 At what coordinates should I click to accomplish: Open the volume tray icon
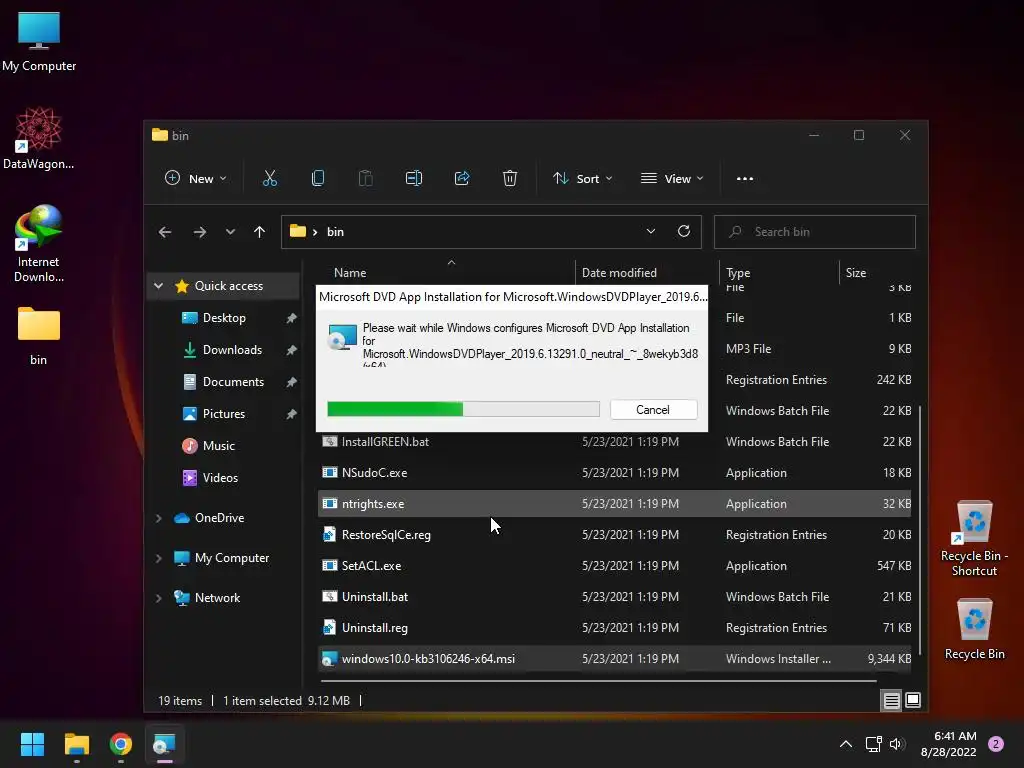click(896, 744)
